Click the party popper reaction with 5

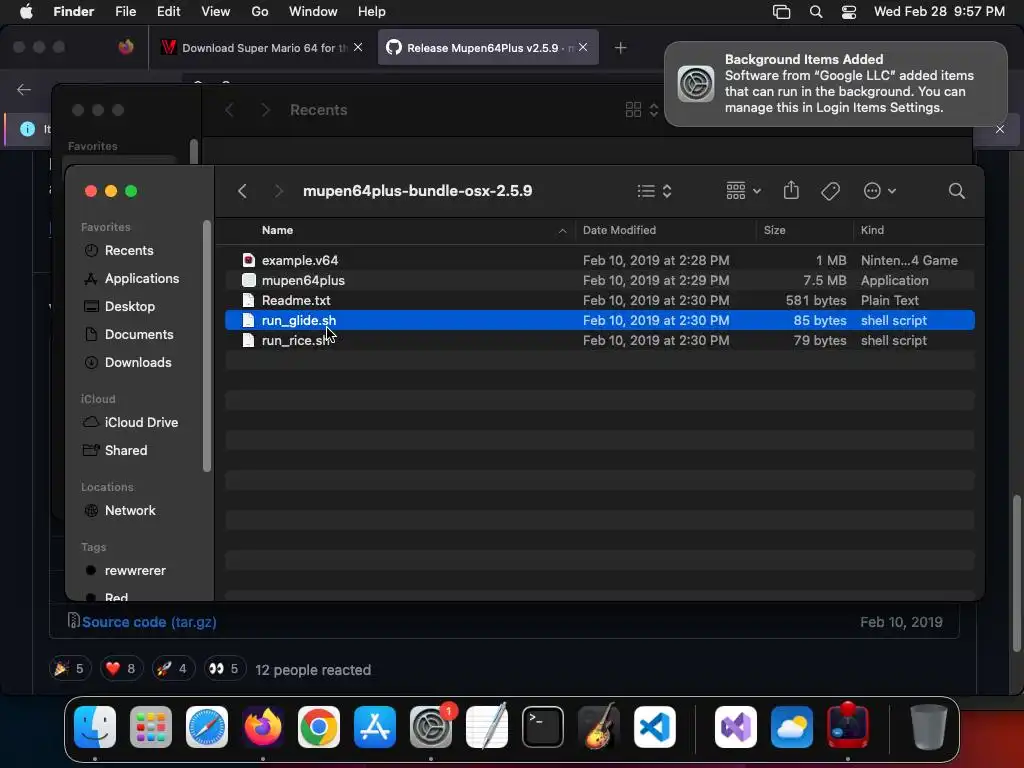click(x=69, y=669)
